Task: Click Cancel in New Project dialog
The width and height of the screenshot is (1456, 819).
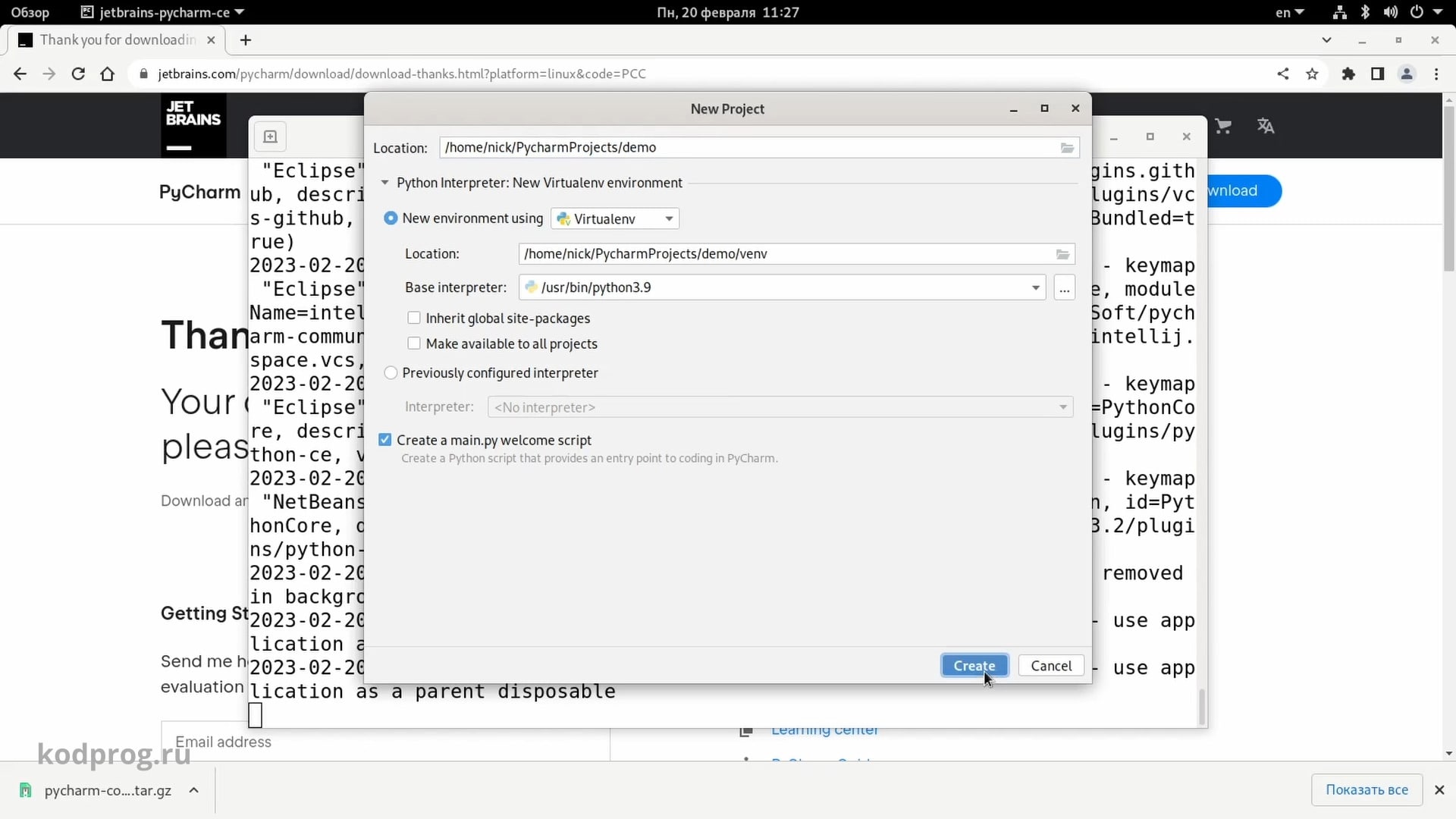Action: [1051, 665]
